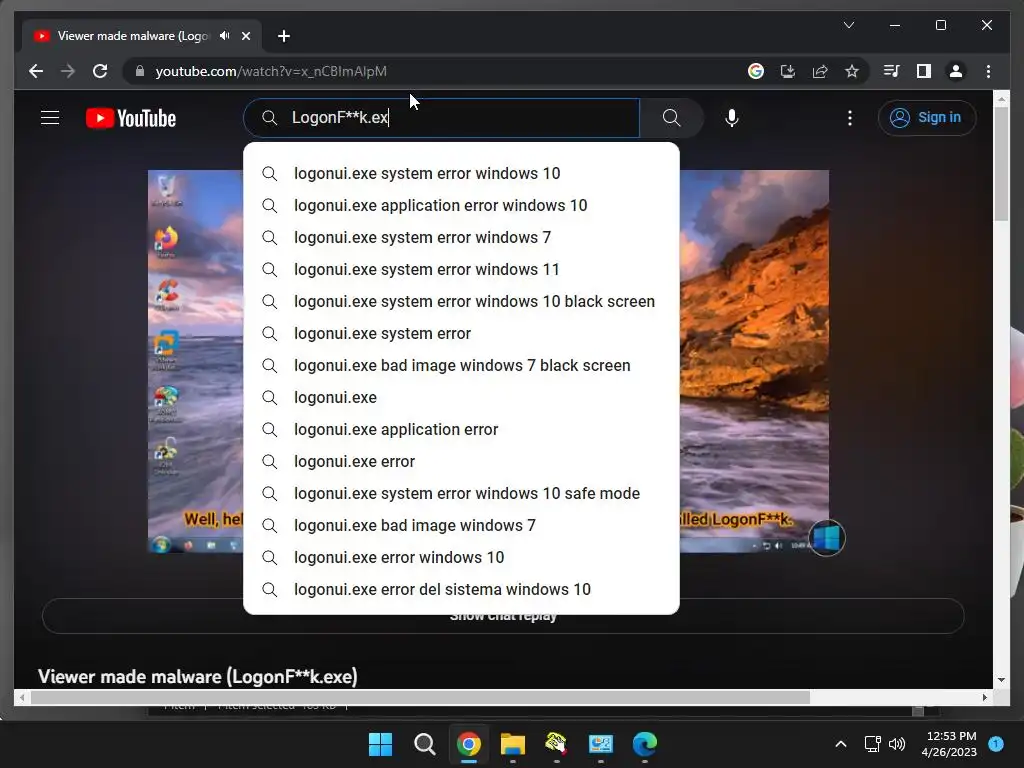
Task: Open the Windows Start menu
Action: tap(380, 744)
